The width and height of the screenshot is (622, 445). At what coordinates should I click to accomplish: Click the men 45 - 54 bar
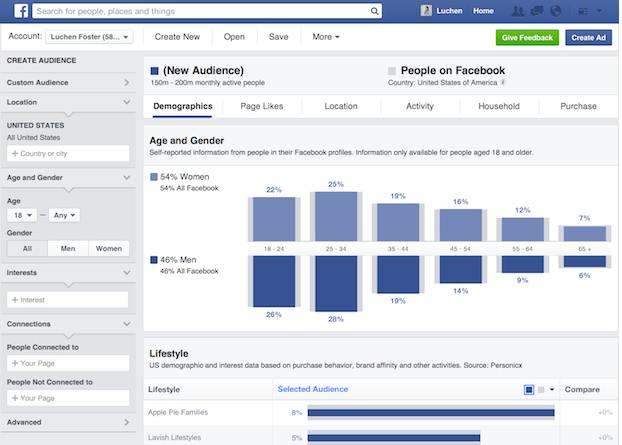461,270
